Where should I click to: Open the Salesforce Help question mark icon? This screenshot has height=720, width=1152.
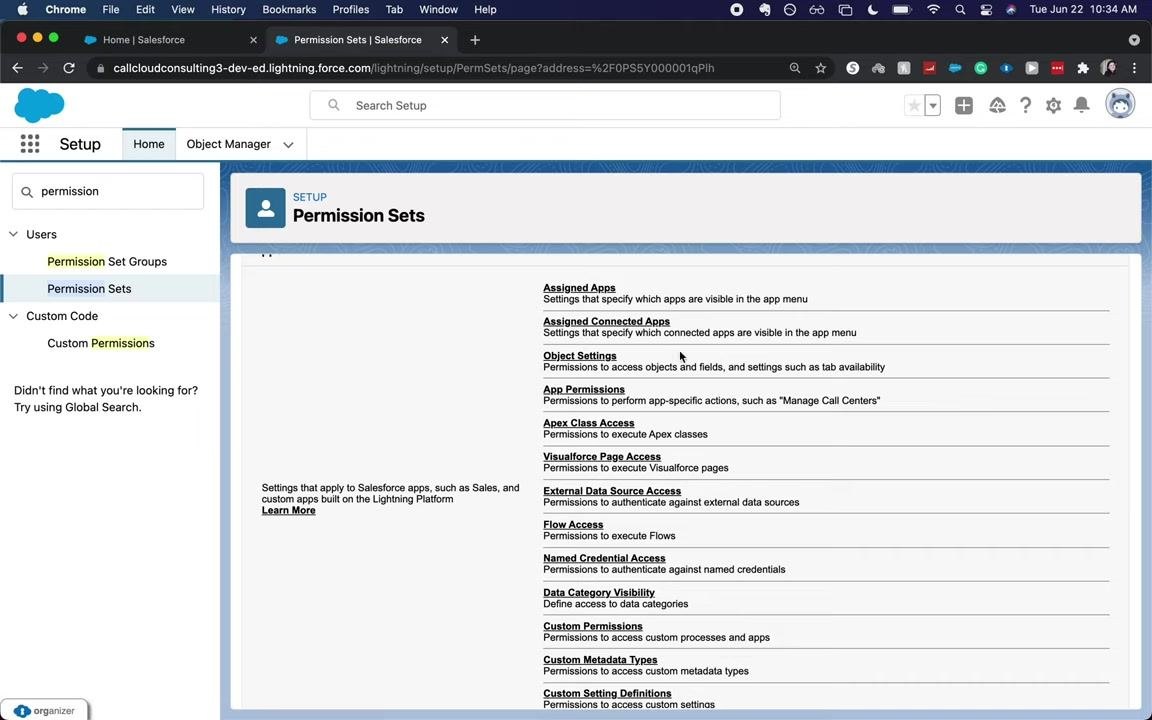coord(1026,106)
